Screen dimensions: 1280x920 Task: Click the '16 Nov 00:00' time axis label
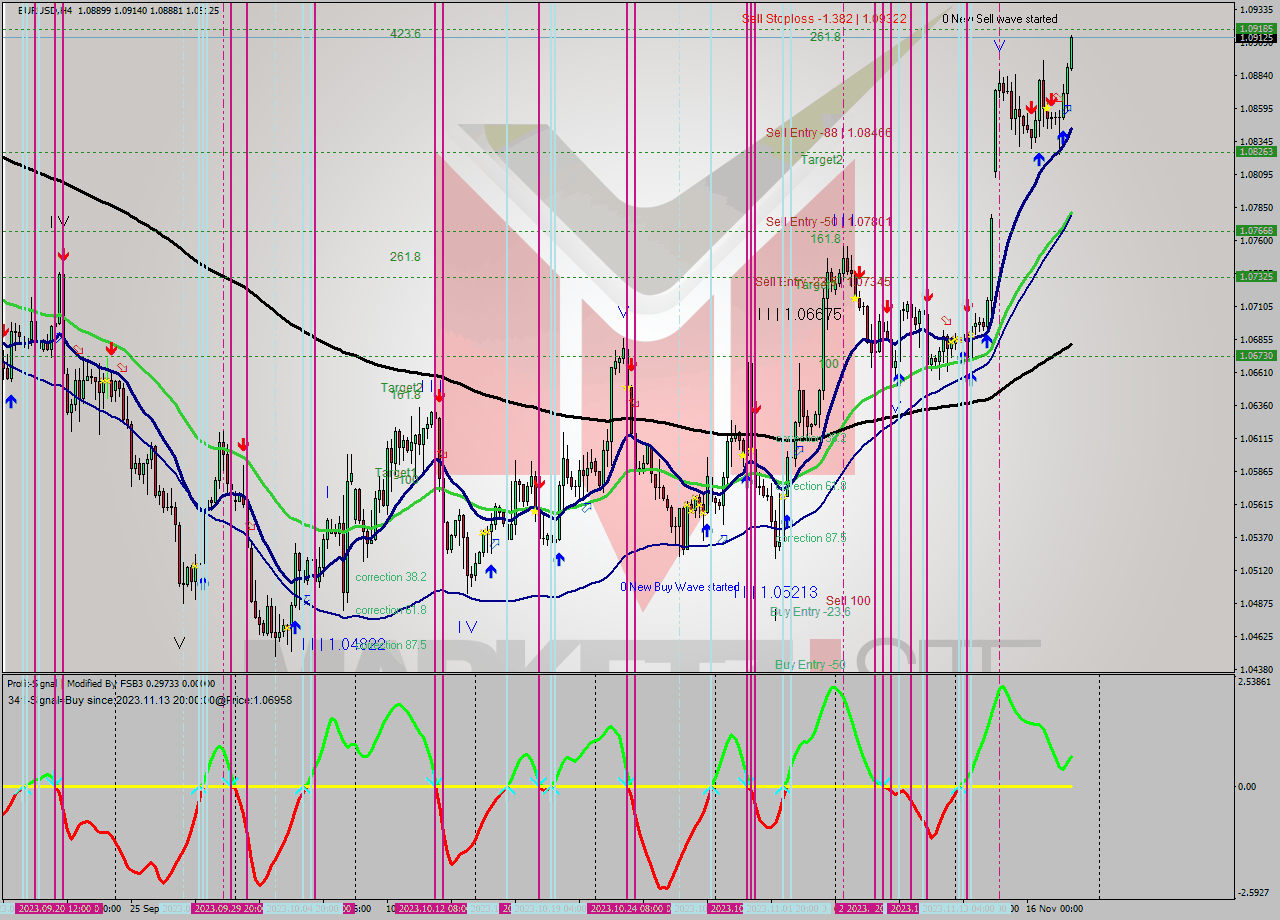[x=1053, y=908]
